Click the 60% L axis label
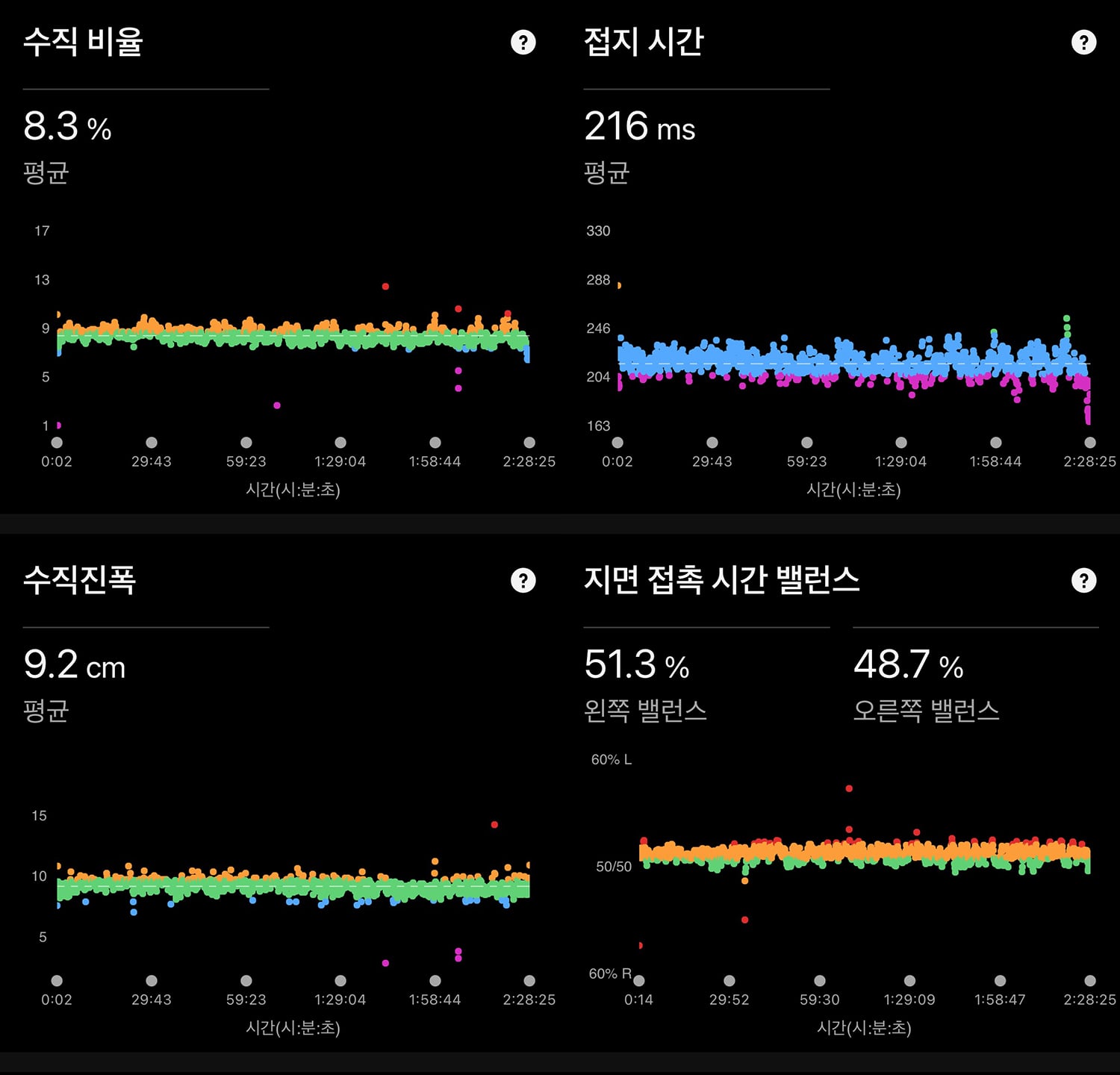This screenshot has width=1120, height=1075. click(x=612, y=760)
